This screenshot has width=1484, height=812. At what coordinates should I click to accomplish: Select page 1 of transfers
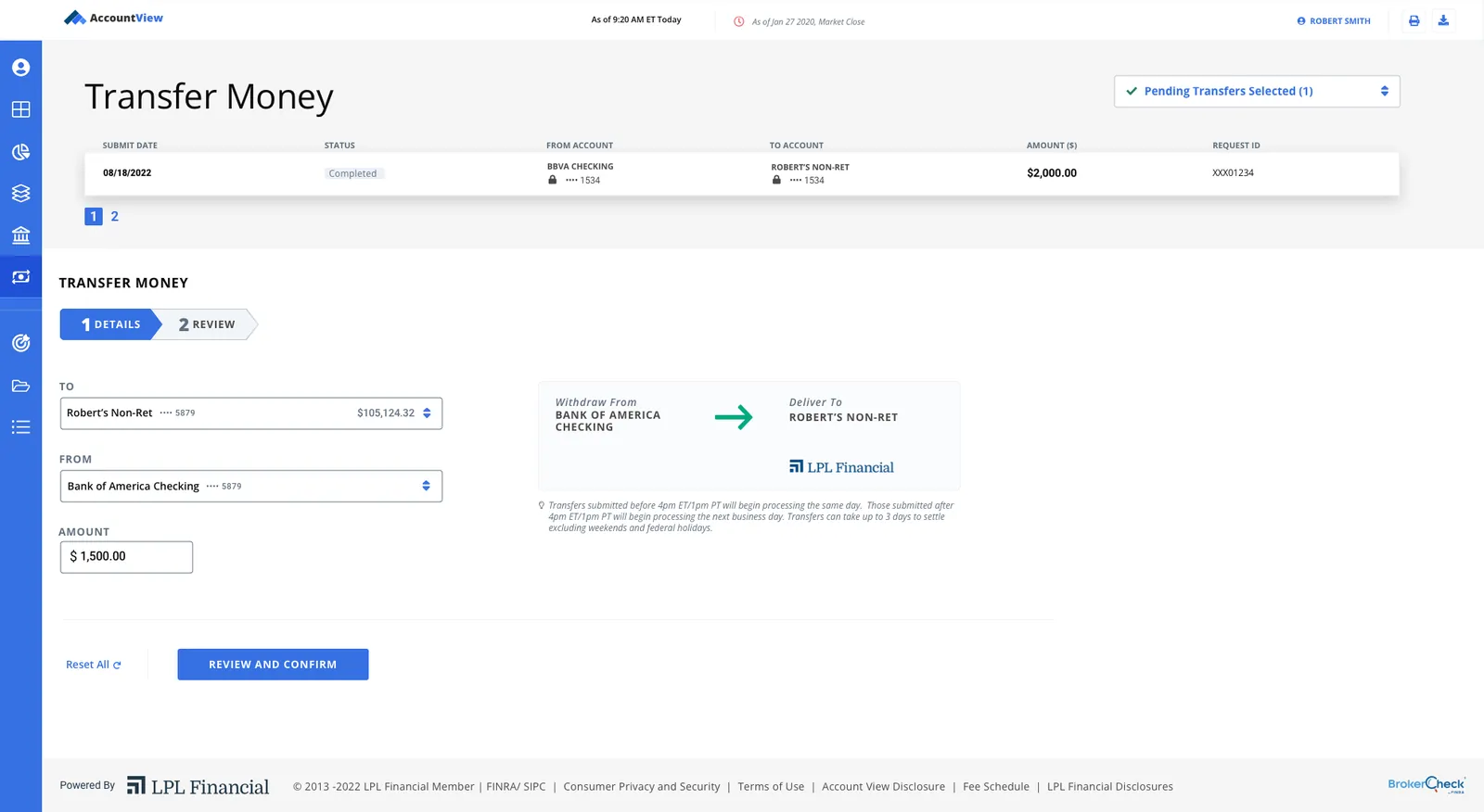[x=94, y=216]
